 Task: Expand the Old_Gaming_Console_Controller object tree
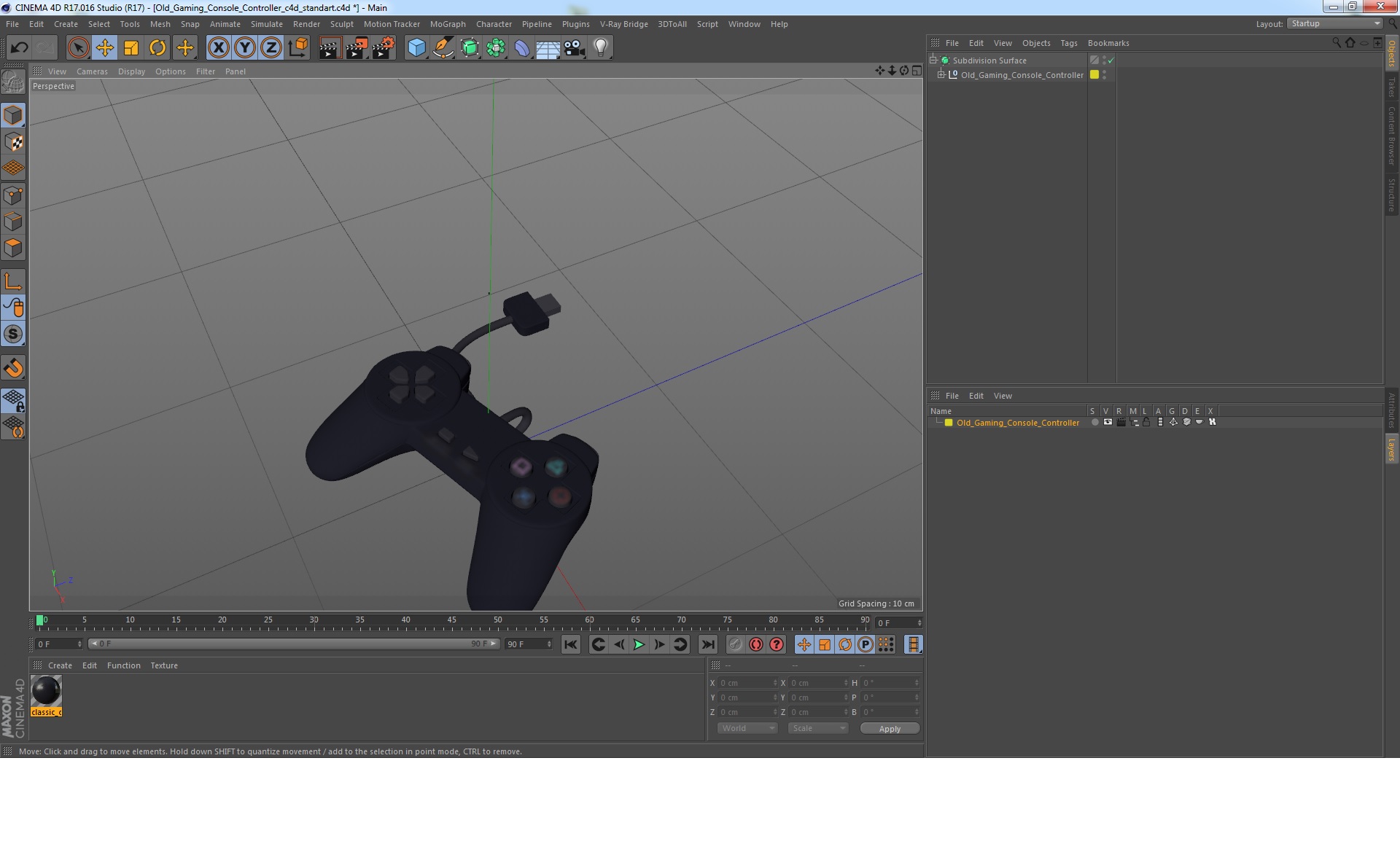(941, 75)
